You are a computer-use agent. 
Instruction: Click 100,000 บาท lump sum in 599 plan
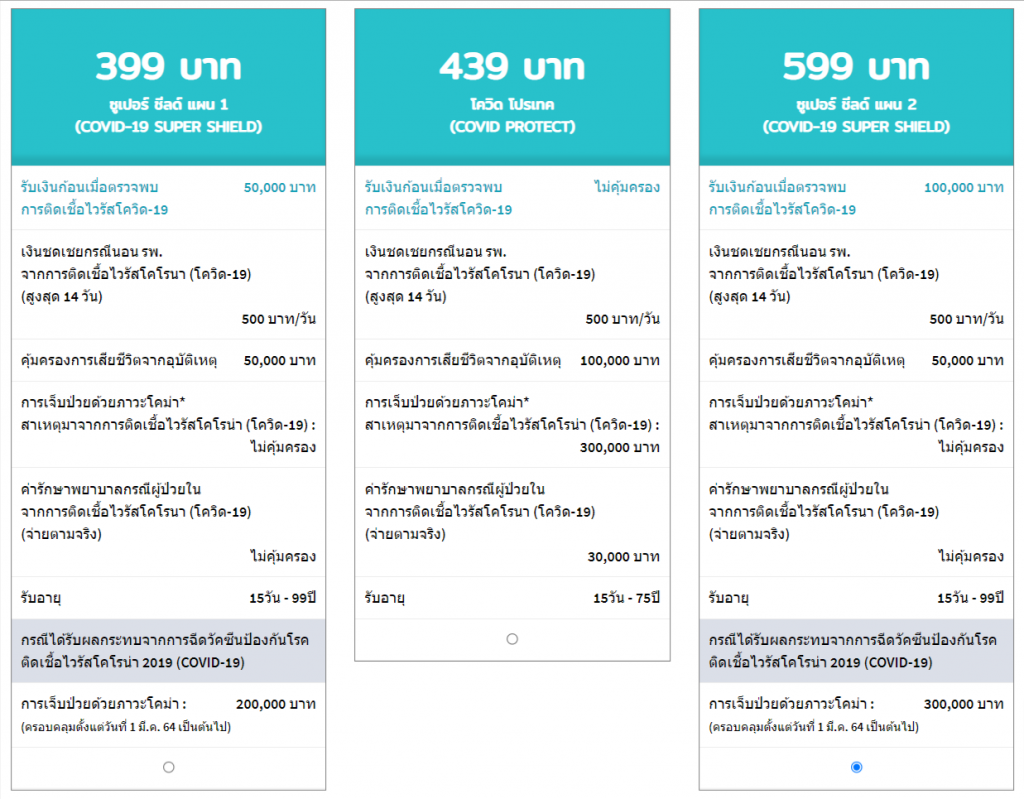point(963,188)
